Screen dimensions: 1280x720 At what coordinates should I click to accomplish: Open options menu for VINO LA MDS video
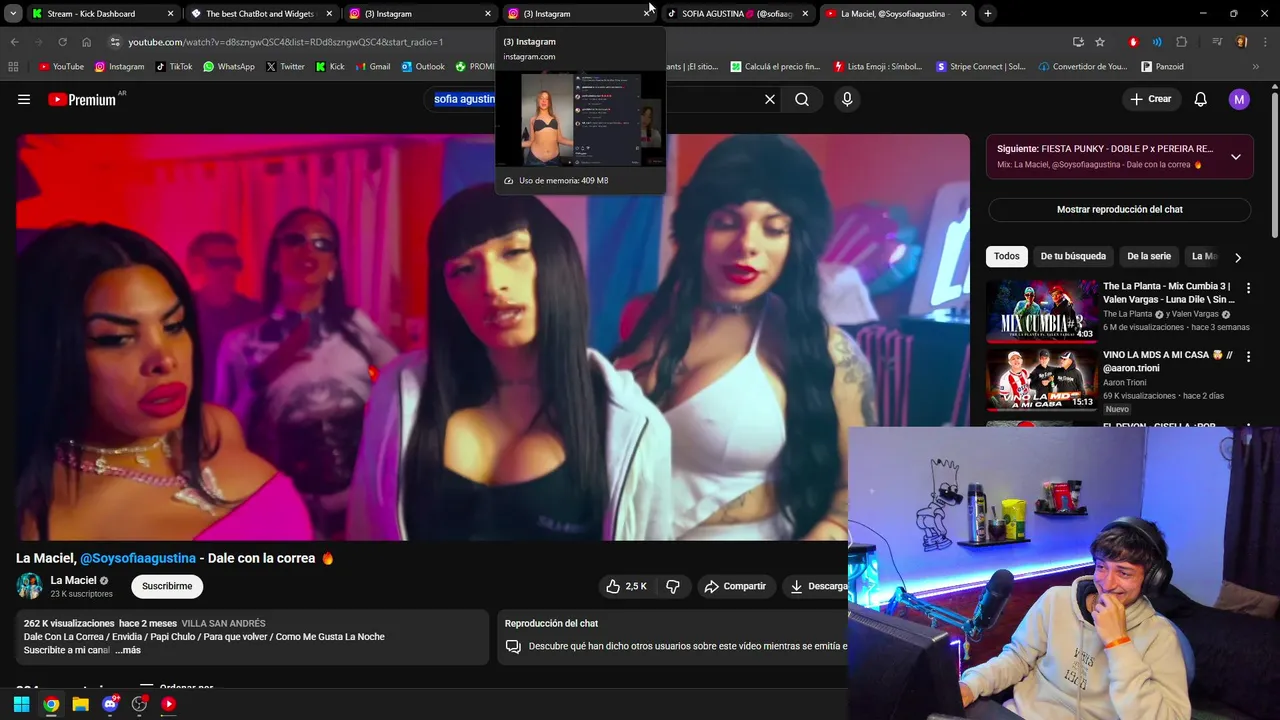pyautogui.click(x=1248, y=357)
